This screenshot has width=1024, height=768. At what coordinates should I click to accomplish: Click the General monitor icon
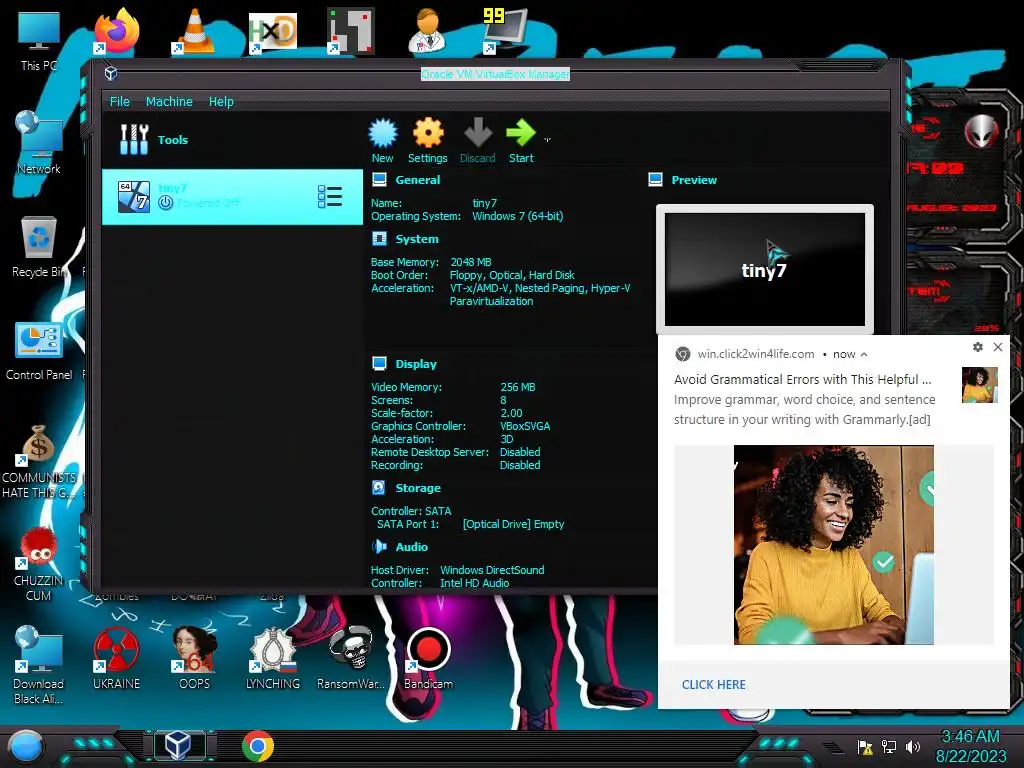(379, 180)
